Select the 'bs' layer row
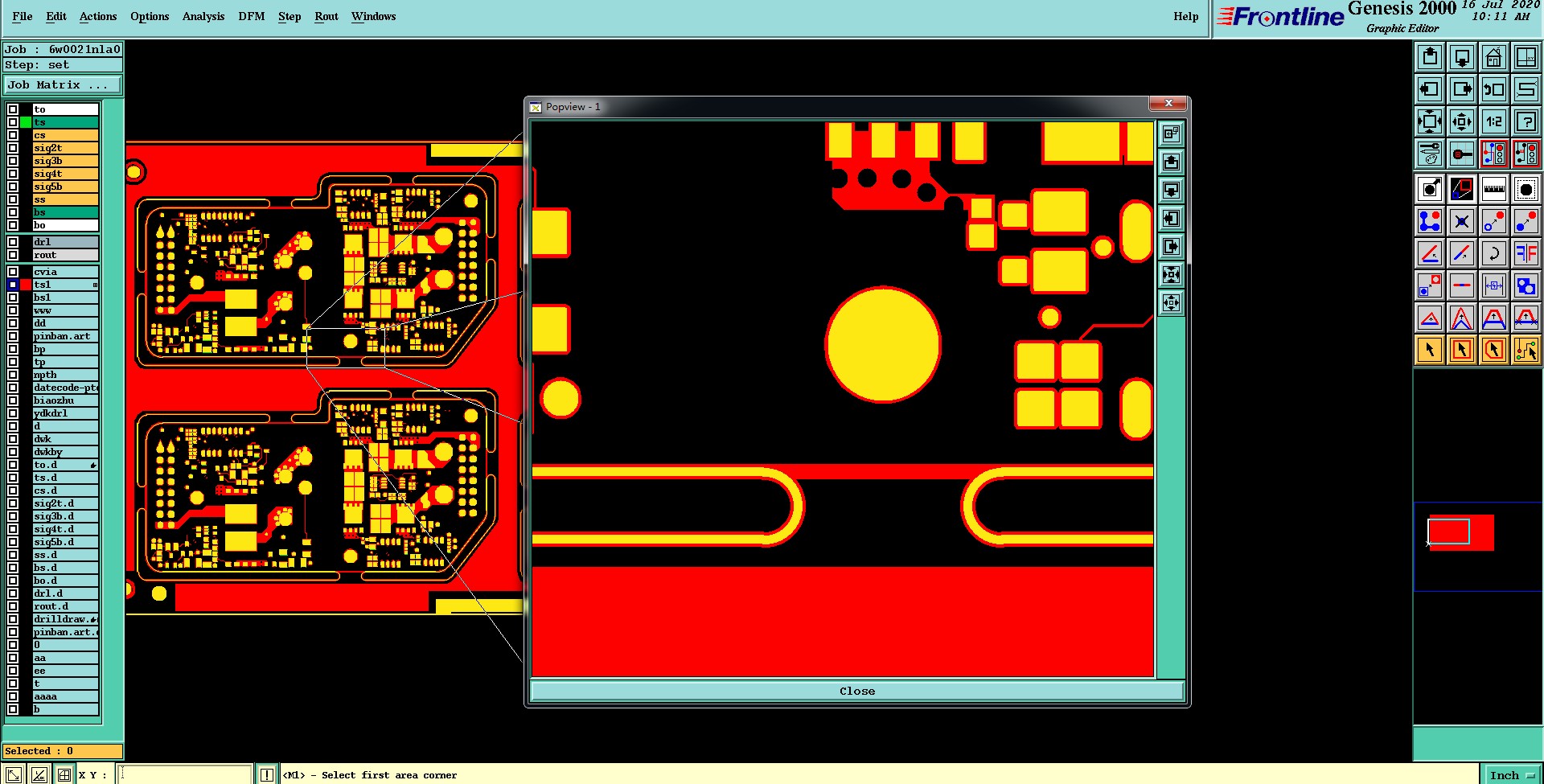This screenshot has height=784, width=1544. point(65,212)
